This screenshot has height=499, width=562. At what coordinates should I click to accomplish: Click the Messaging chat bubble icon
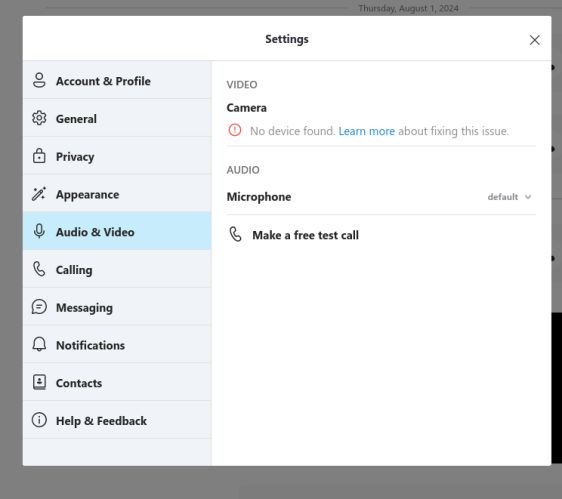(39, 307)
